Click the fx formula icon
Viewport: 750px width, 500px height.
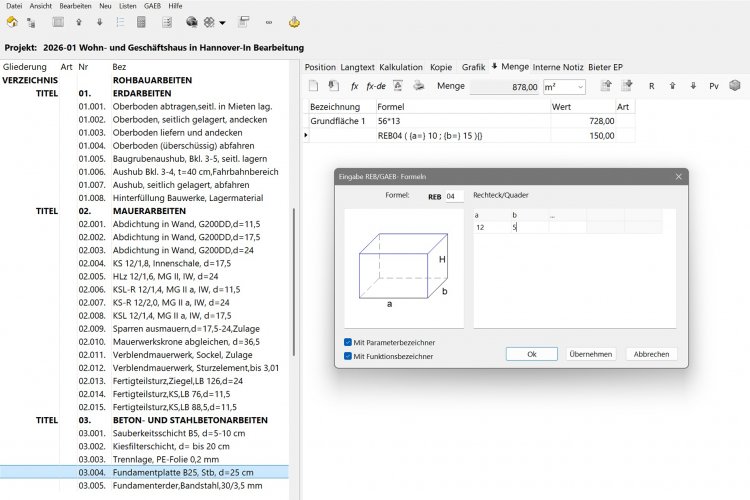354,86
